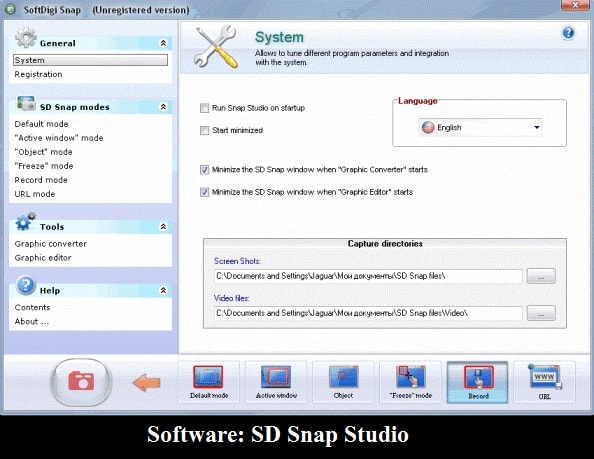Close the SoftDigi Snap window
Image resolution: width=594 pixels, height=459 pixels.
[x=576, y=5]
